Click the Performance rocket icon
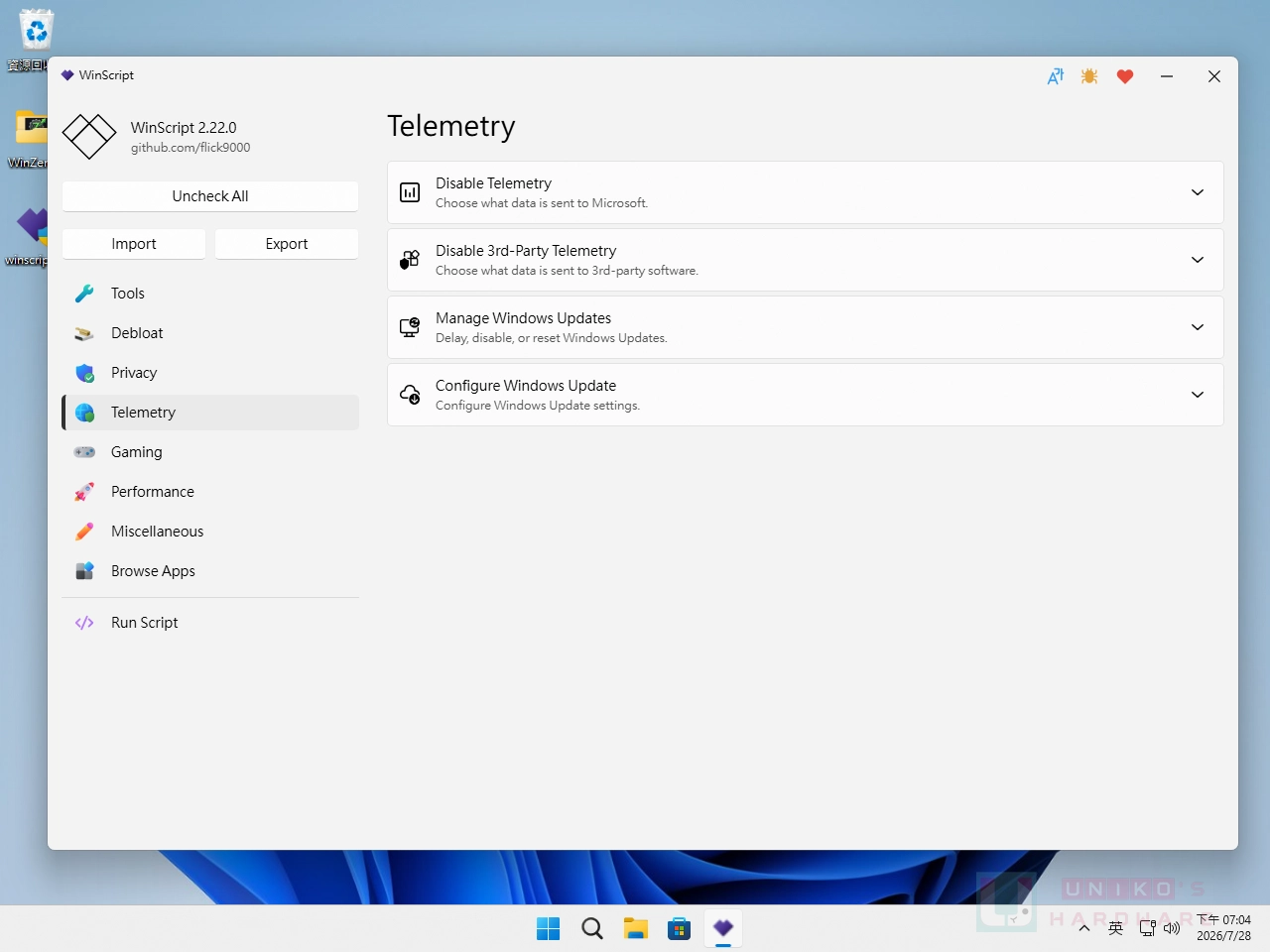The image size is (1270, 952). tap(84, 492)
